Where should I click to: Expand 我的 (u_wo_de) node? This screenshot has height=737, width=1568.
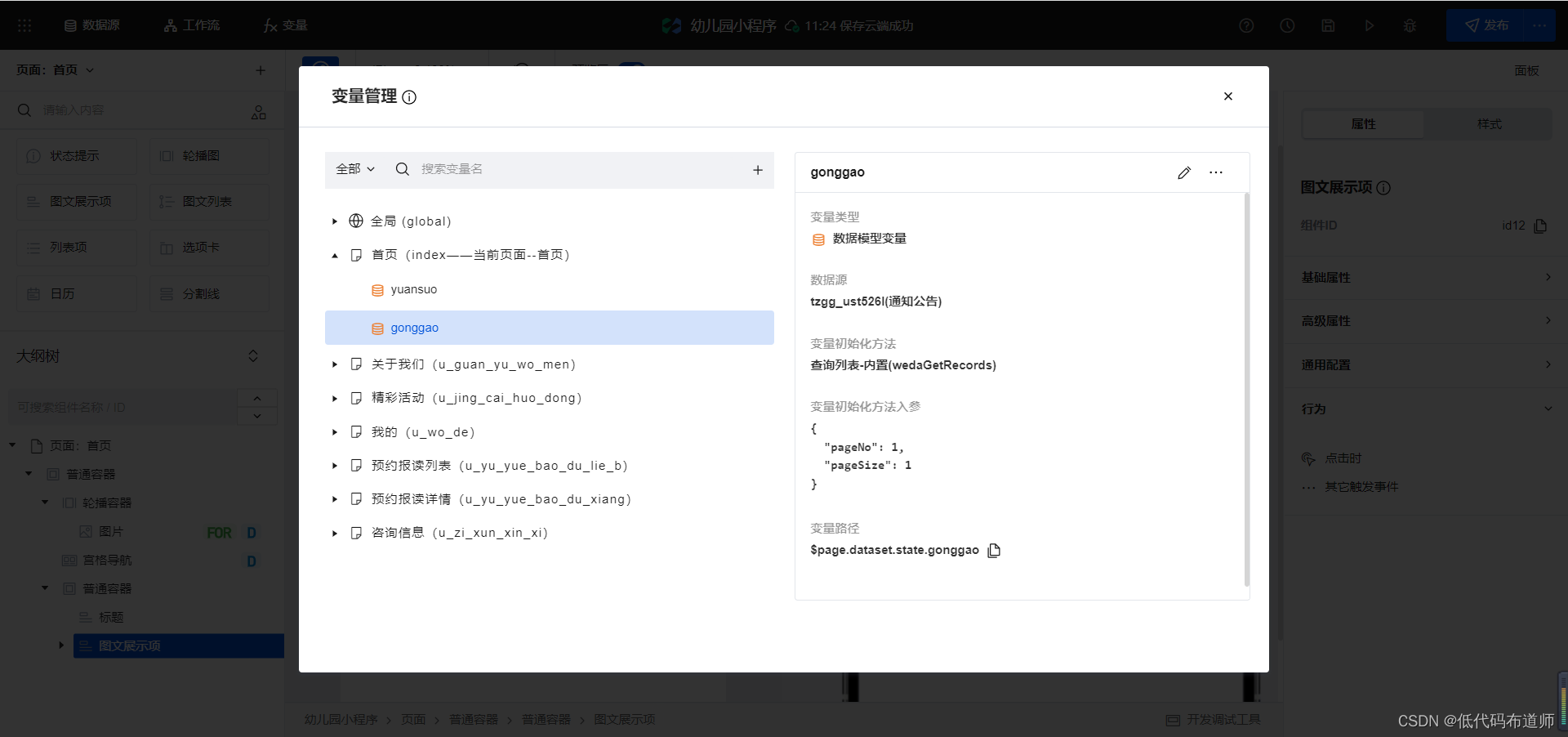click(x=335, y=432)
